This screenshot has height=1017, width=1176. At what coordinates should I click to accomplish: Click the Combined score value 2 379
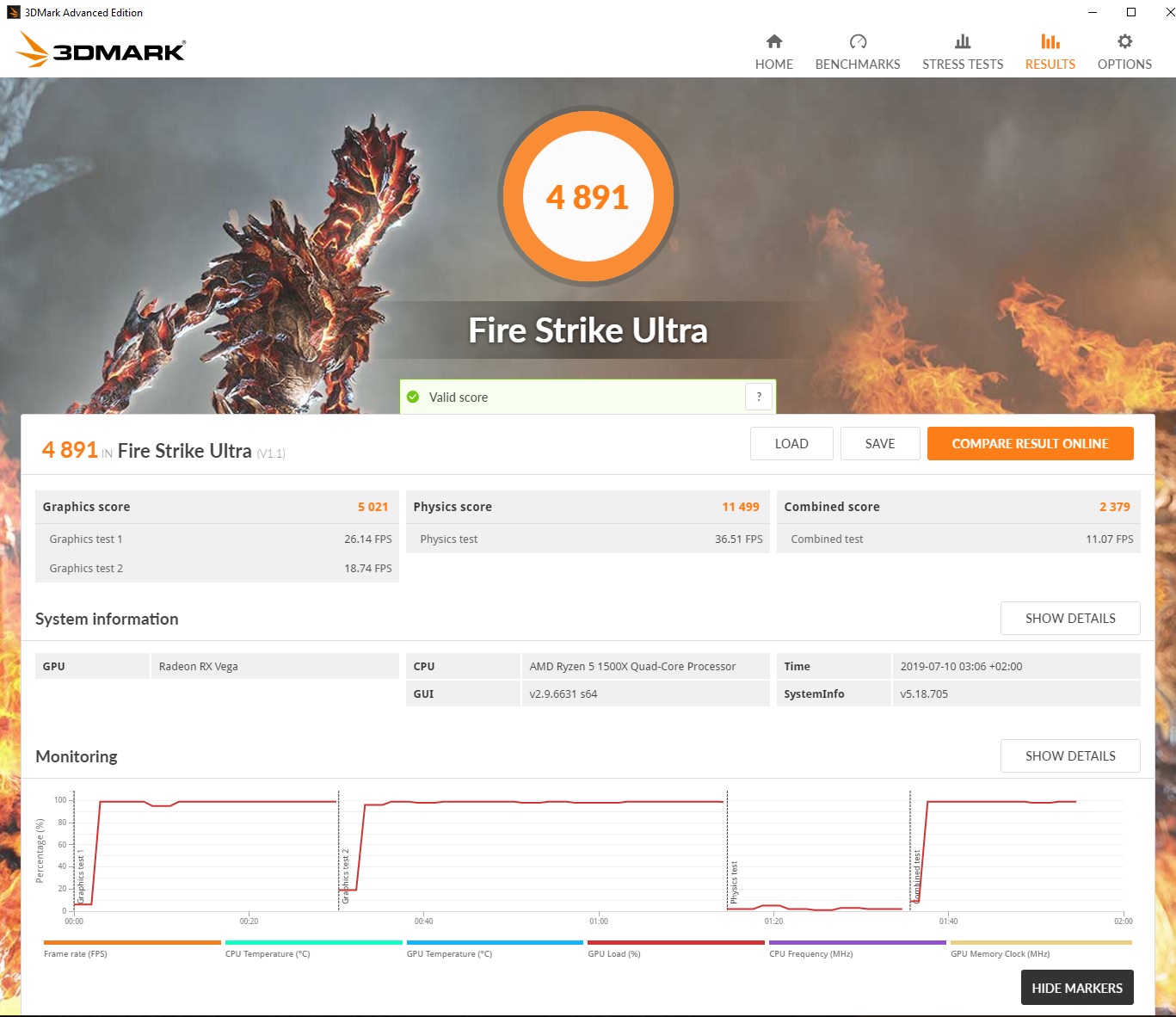1115,507
